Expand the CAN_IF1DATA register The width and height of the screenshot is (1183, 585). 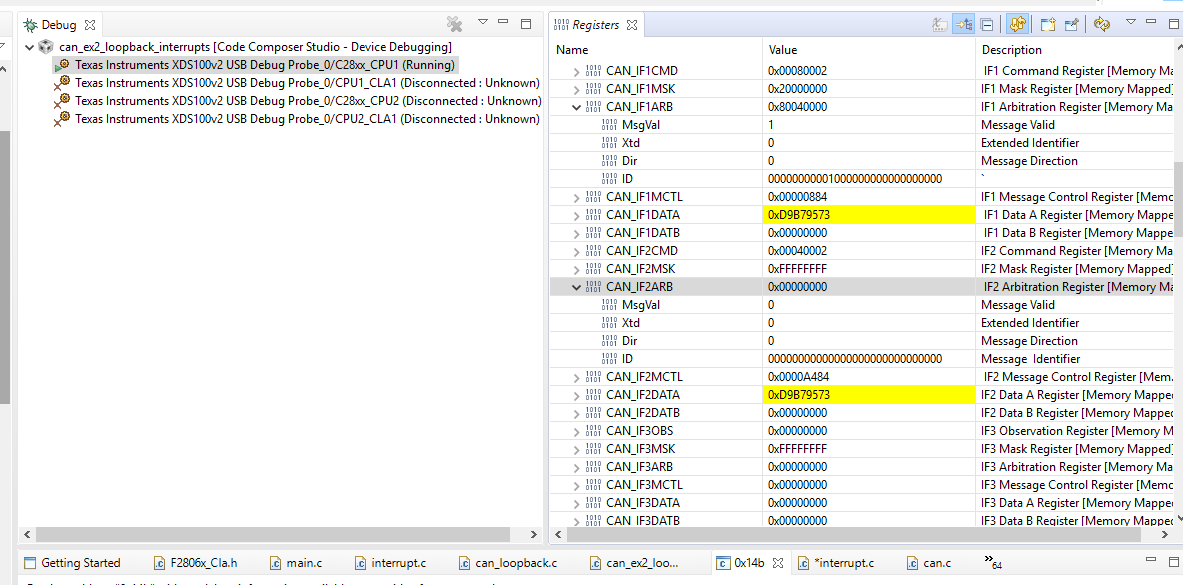click(x=576, y=215)
